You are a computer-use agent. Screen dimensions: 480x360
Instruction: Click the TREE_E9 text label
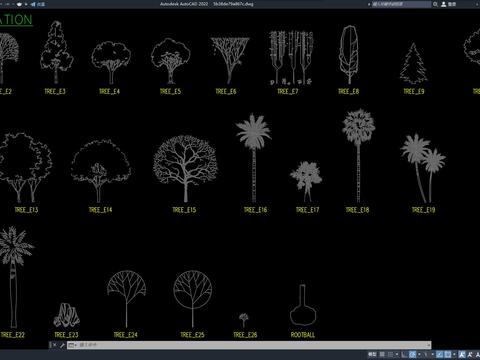coord(414,91)
